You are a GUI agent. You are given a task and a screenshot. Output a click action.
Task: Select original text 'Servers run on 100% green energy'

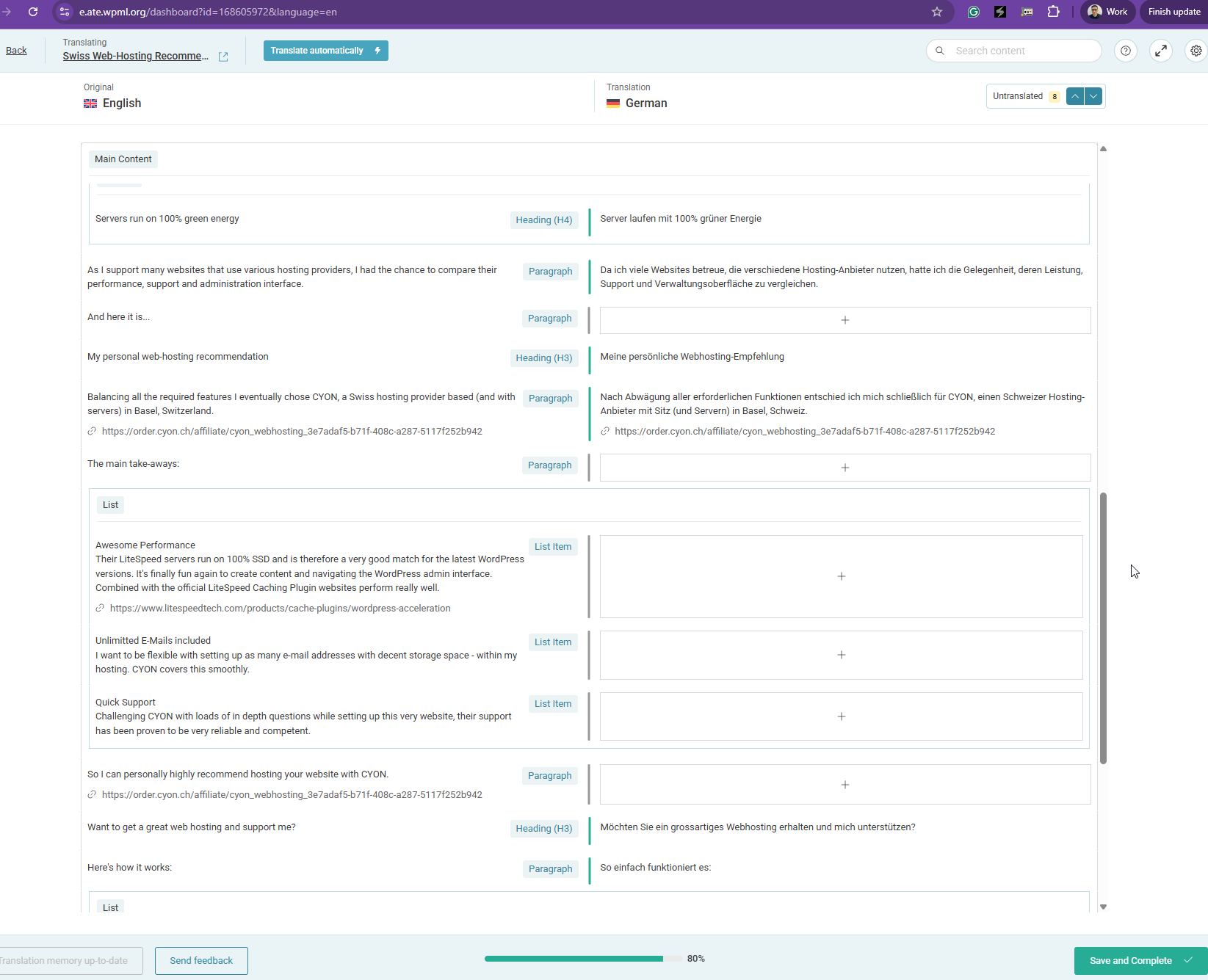(167, 219)
